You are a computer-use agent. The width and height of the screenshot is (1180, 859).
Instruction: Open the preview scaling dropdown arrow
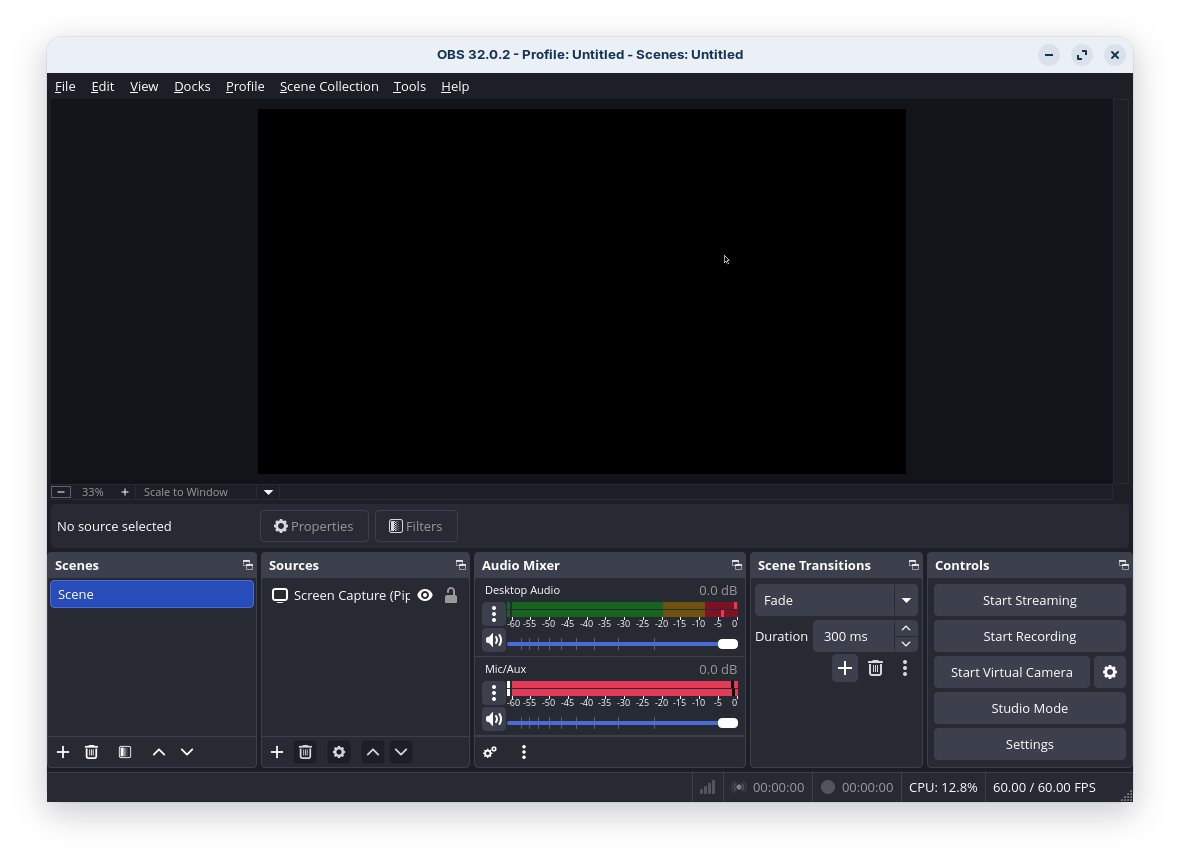click(x=268, y=492)
